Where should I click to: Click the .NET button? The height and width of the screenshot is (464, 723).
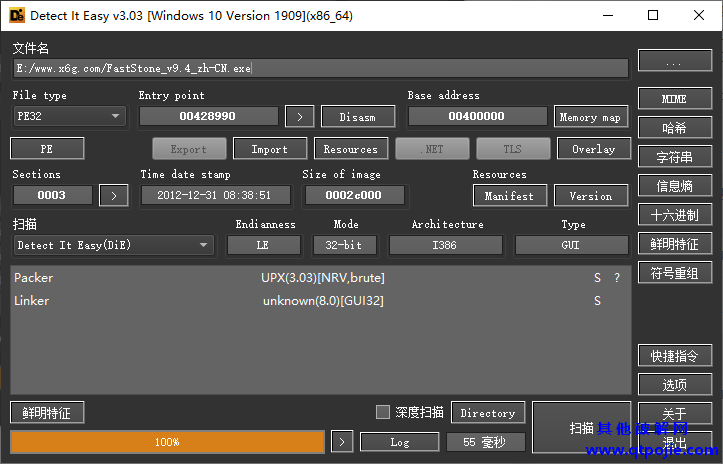click(x=432, y=149)
